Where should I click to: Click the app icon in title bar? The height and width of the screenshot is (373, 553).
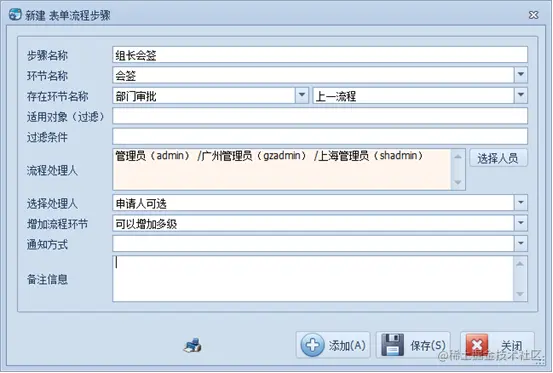15,14
